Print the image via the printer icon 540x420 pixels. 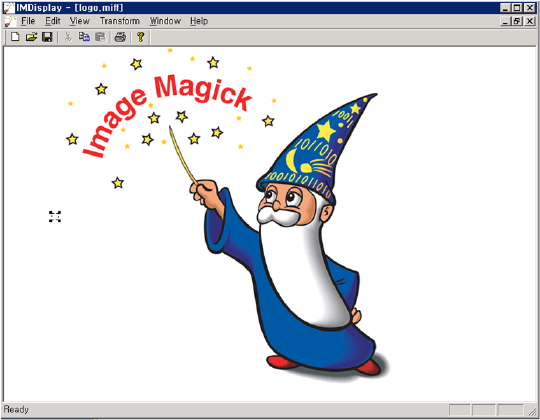pos(120,36)
